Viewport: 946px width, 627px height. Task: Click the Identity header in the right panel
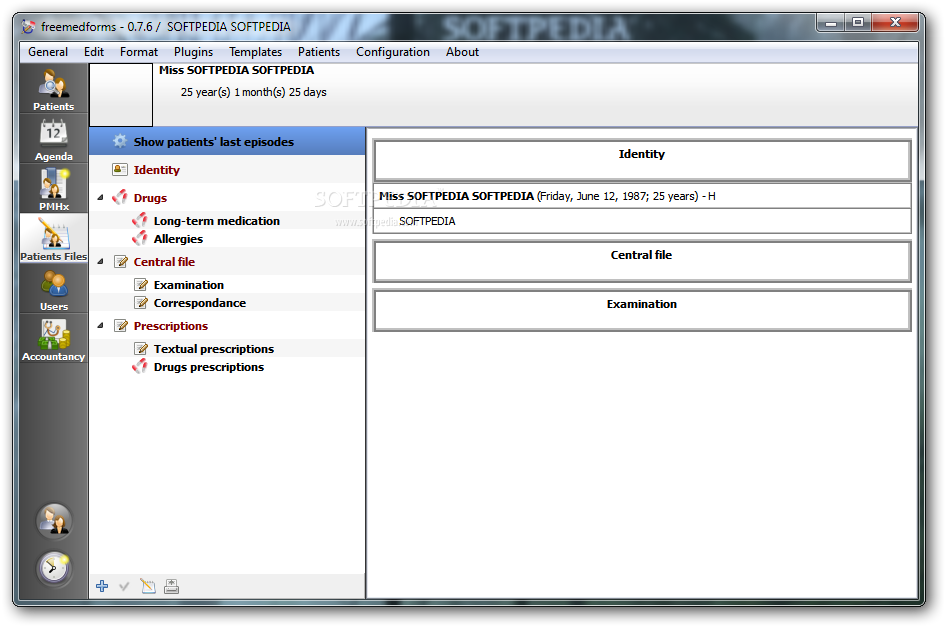[x=642, y=160]
